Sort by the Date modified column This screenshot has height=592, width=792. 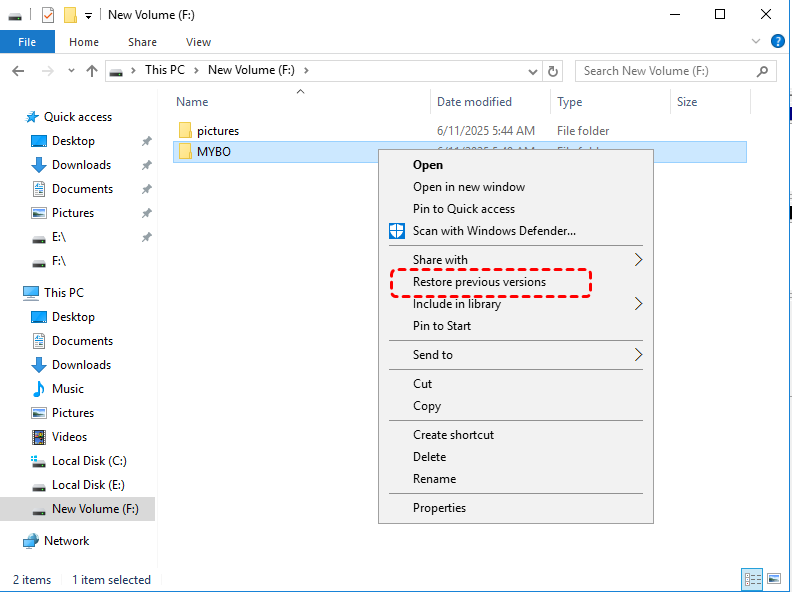[x=474, y=102]
